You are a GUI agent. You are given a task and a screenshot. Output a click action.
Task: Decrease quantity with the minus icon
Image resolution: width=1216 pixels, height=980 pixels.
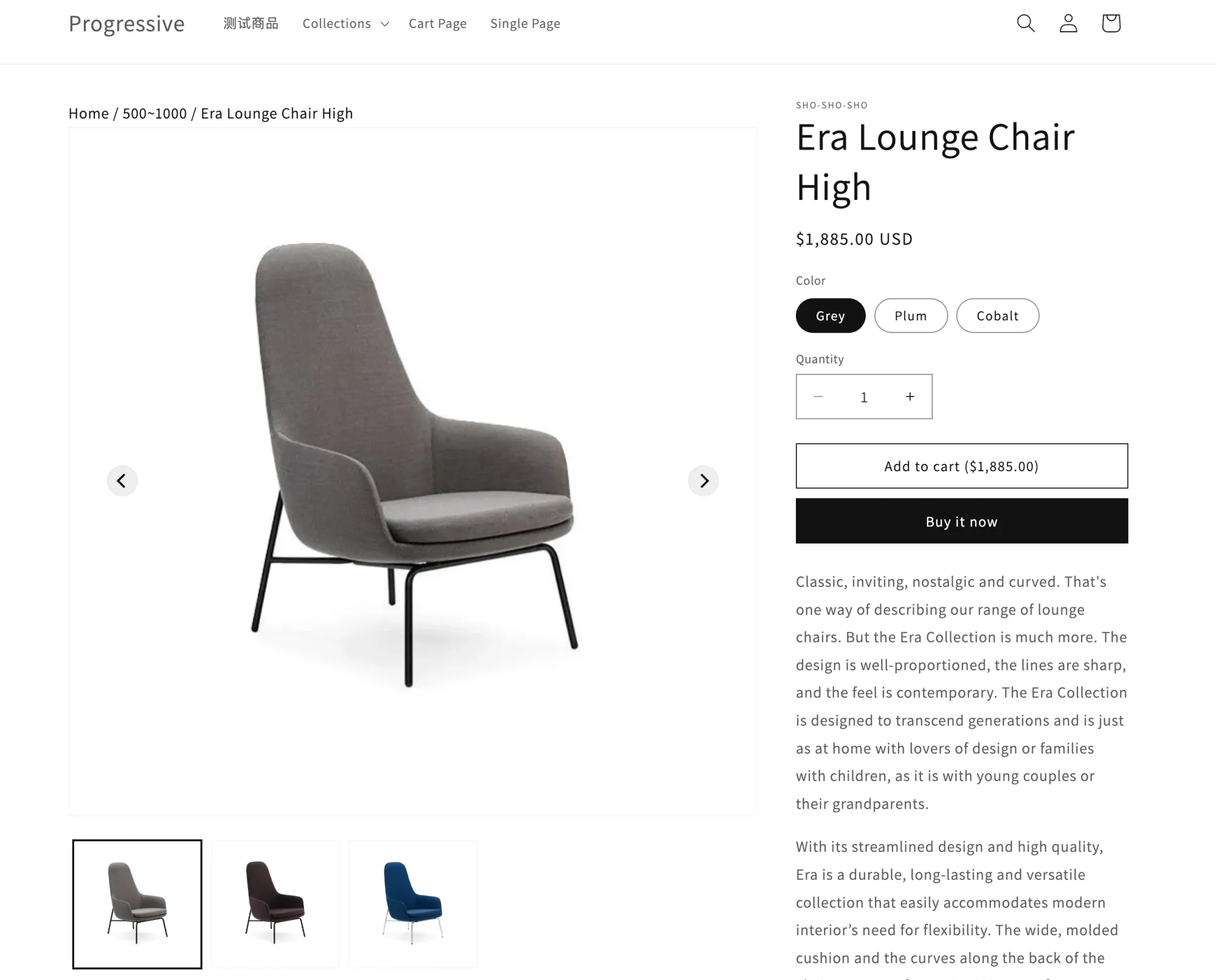[x=818, y=396]
